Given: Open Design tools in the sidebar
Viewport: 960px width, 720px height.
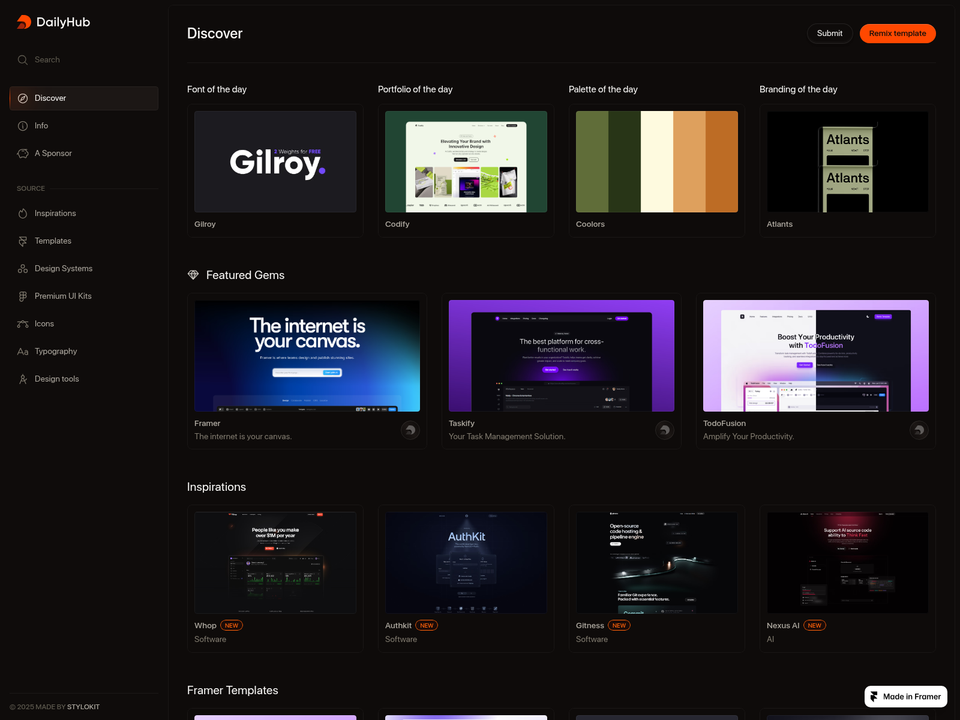Looking at the screenshot, I should [84, 379].
